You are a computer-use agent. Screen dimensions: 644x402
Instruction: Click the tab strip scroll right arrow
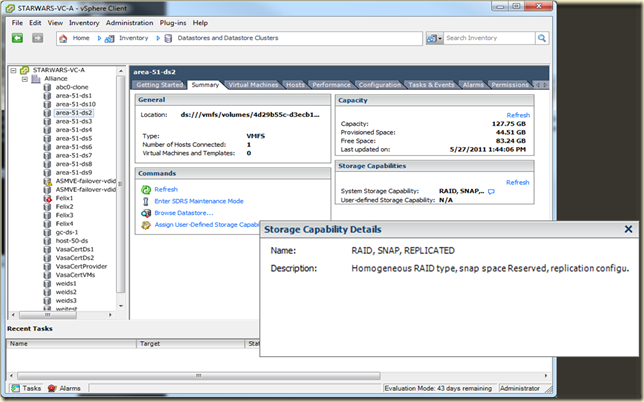pyautogui.click(x=545, y=85)
